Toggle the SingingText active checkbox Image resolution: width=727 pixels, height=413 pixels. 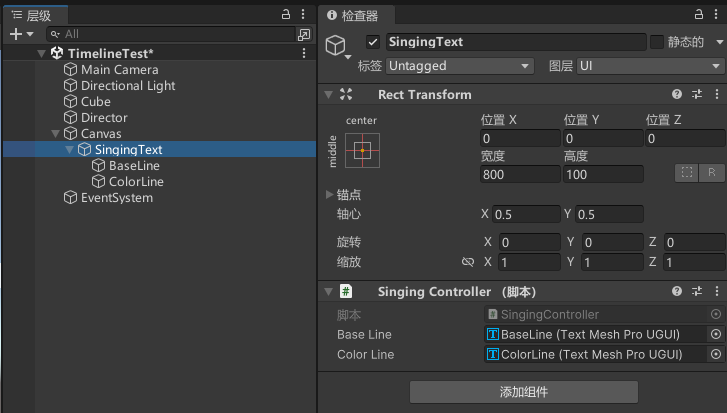click(x=373, y=42)
